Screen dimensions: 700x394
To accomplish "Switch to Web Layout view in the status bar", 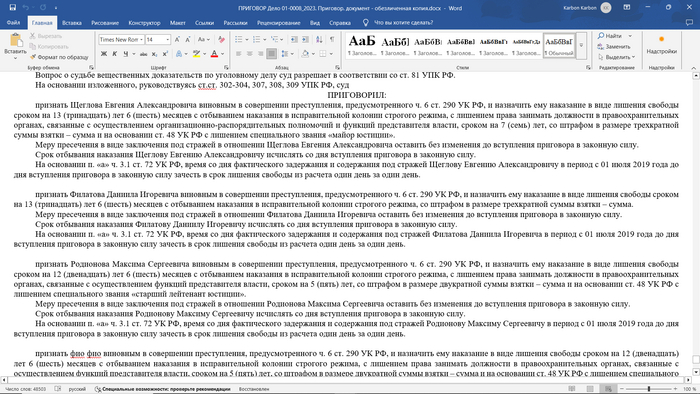I will [x=608, y=389].
